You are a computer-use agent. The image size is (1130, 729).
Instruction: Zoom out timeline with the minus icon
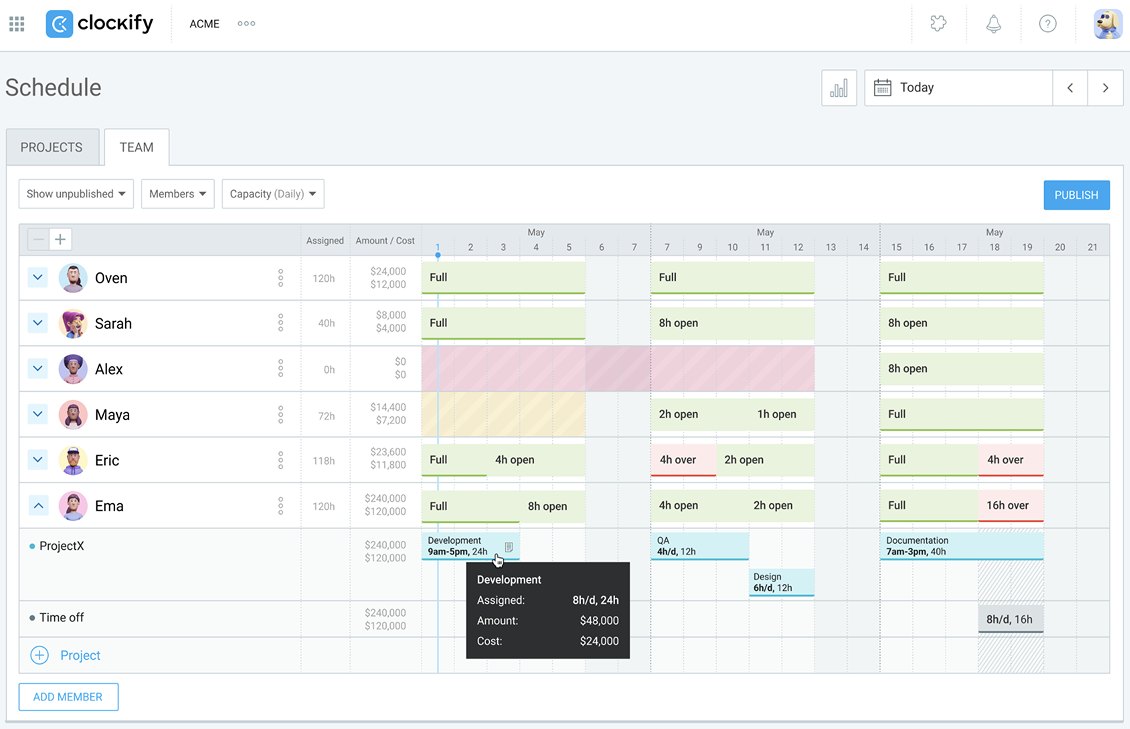coord(36,239)
